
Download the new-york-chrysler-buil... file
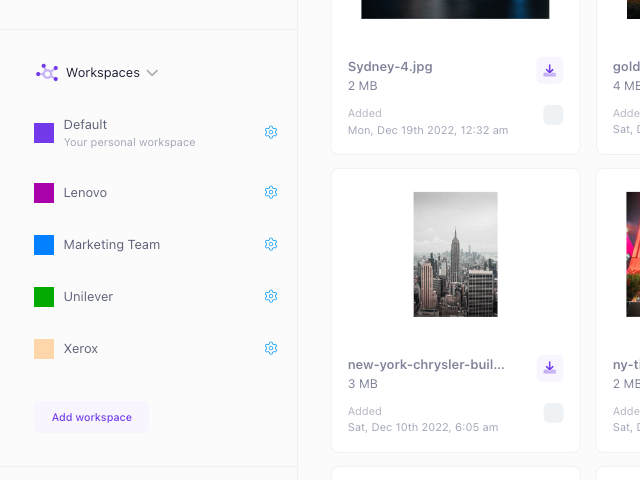pyautogui.click(x=550, y=368)
